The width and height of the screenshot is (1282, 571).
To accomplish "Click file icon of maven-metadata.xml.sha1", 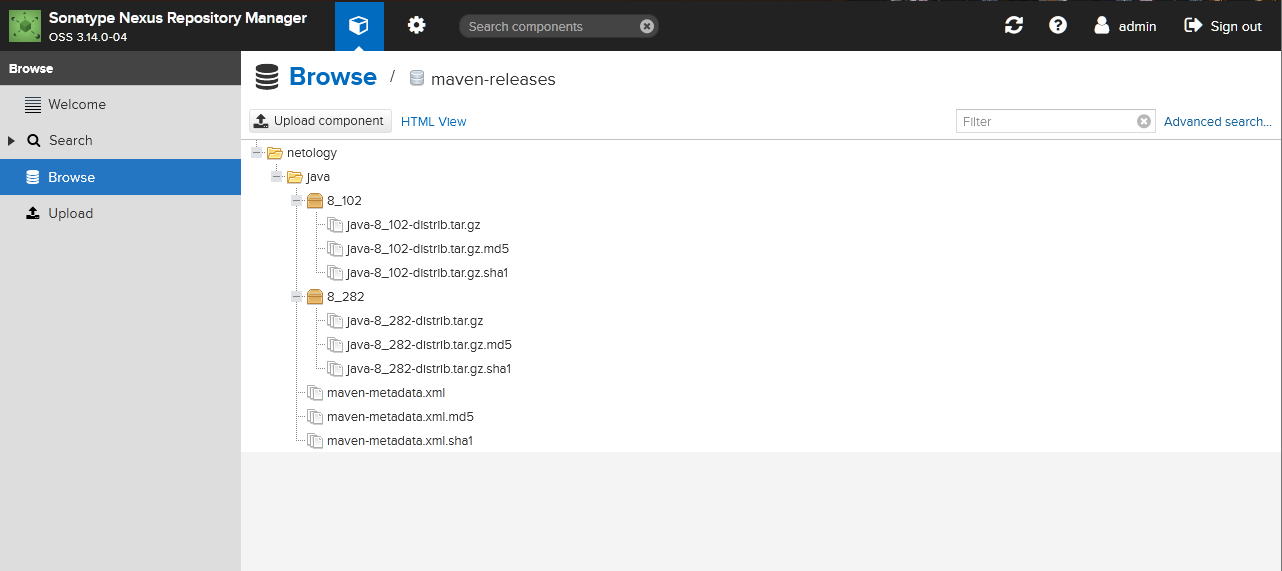I will coord(315,441).
